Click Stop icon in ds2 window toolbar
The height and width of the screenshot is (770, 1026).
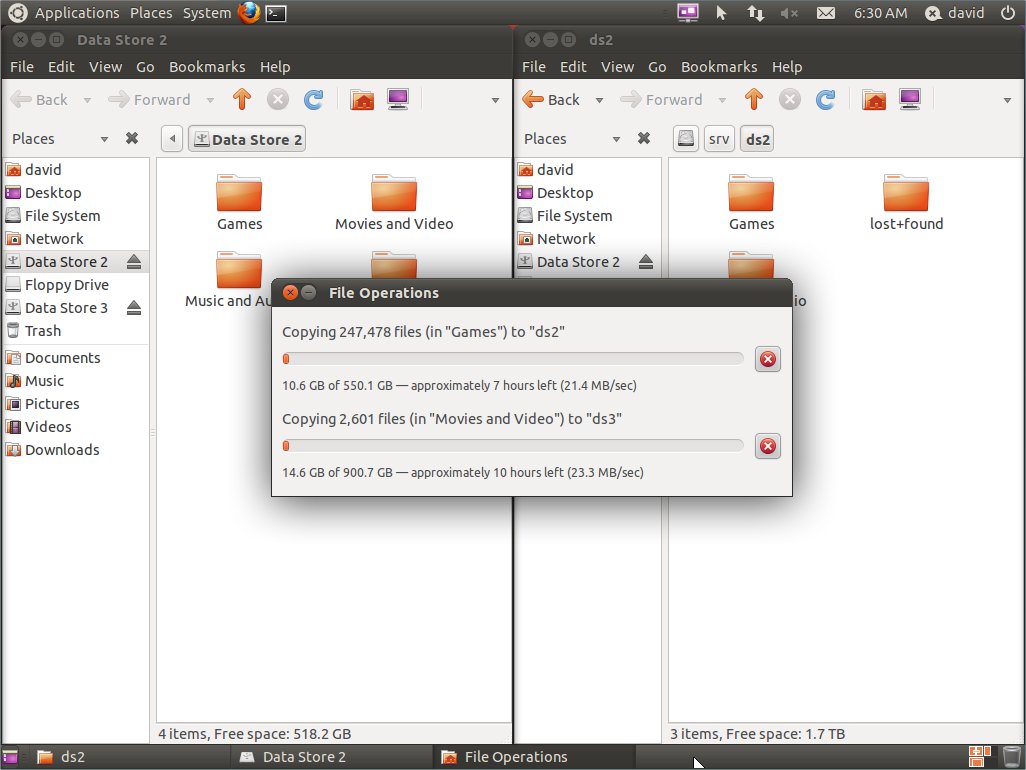click(790, 99)
